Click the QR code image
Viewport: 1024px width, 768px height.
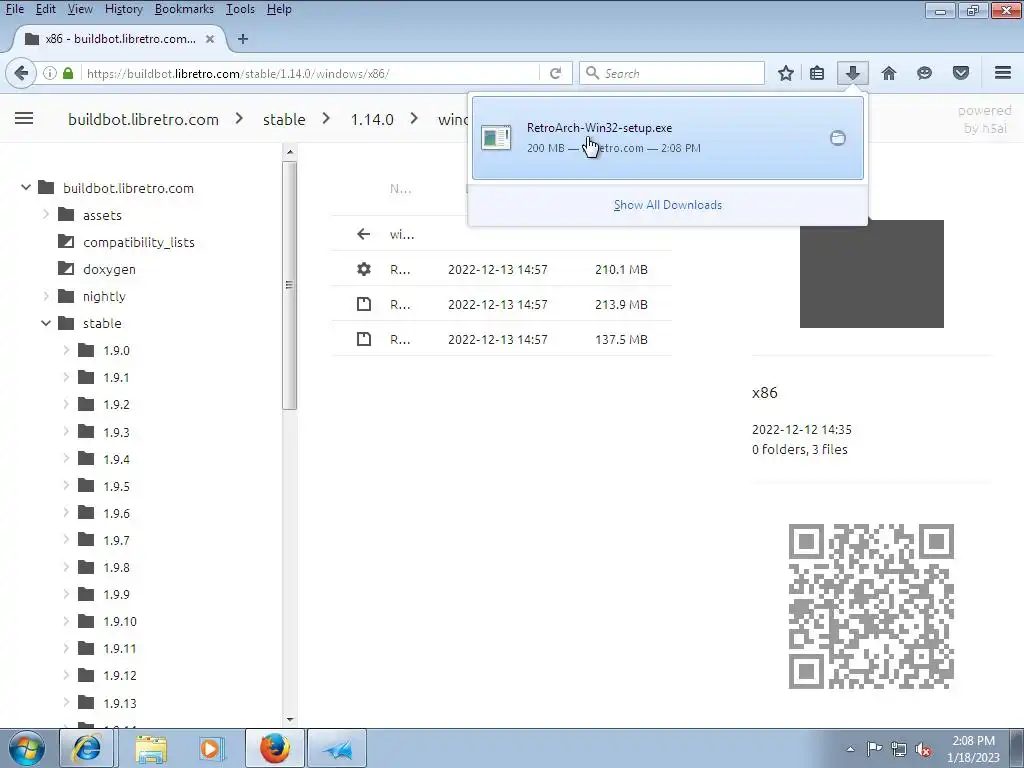point(871,606)
